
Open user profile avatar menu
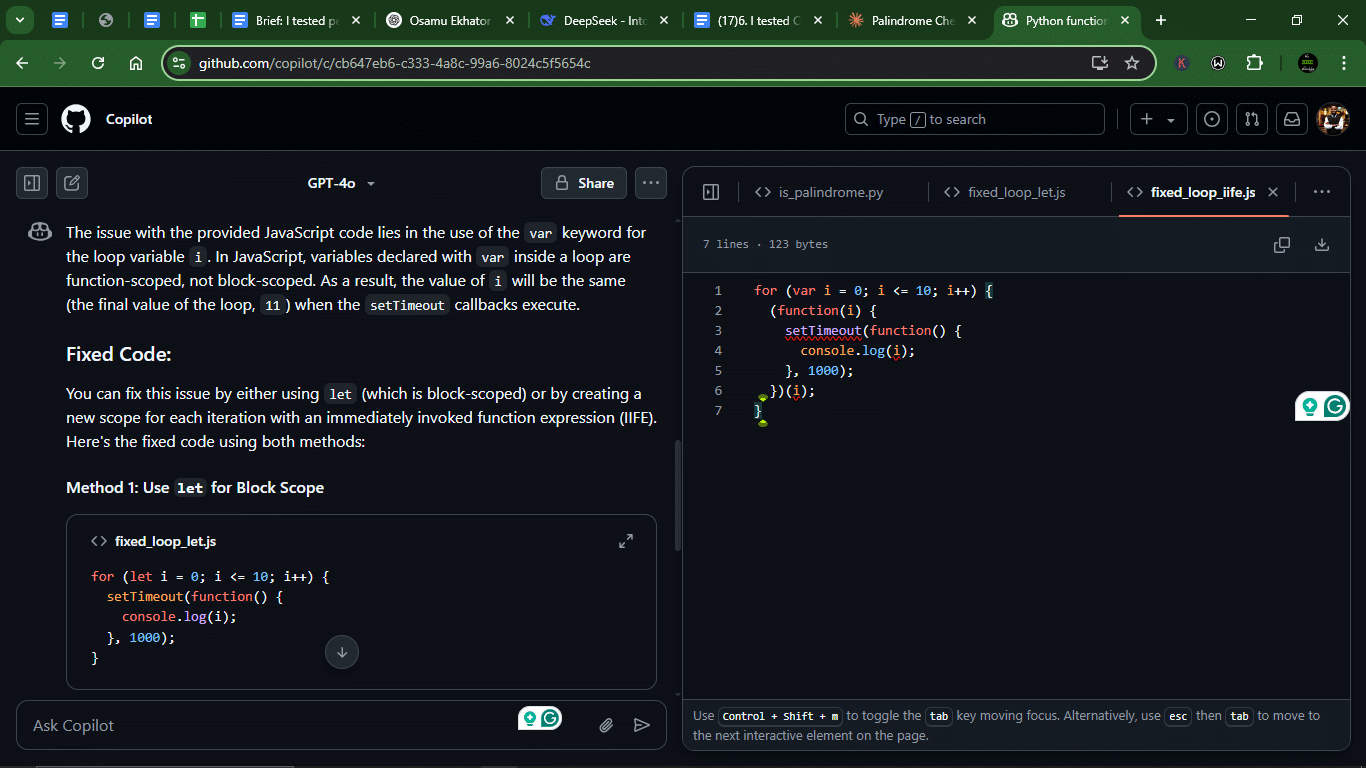[1334, 119]
